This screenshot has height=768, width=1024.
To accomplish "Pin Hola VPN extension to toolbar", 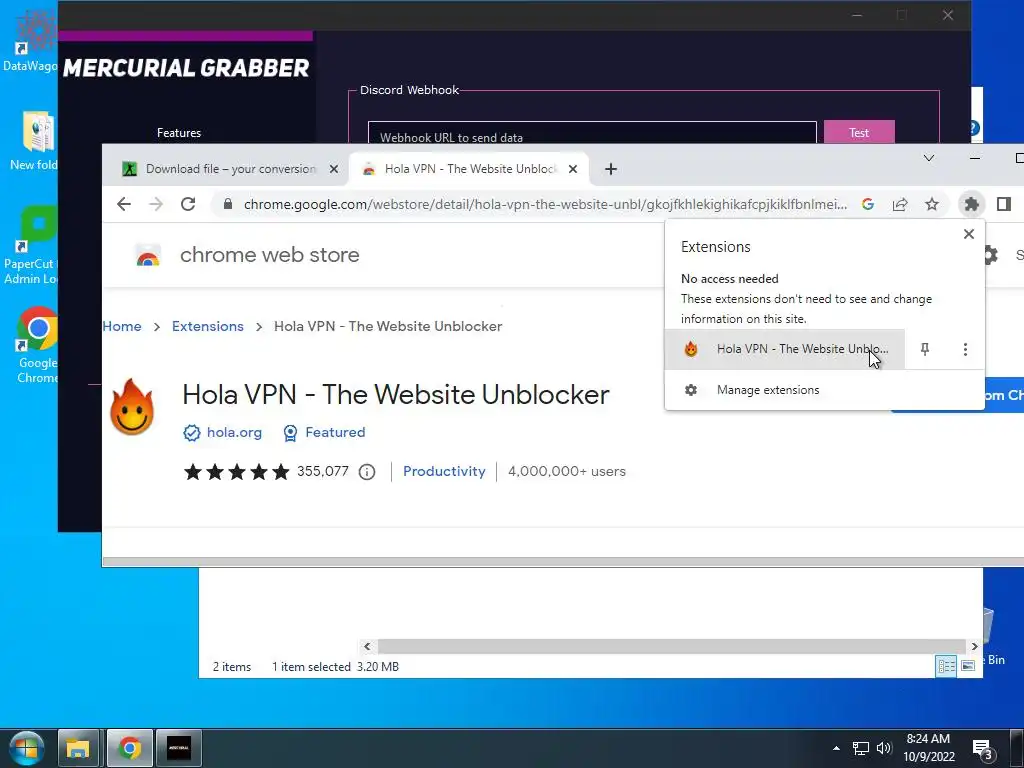I will point(925,349).
